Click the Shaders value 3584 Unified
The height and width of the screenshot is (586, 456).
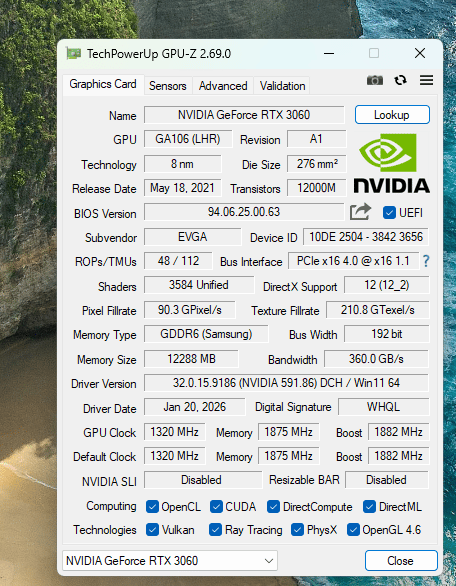199,285
